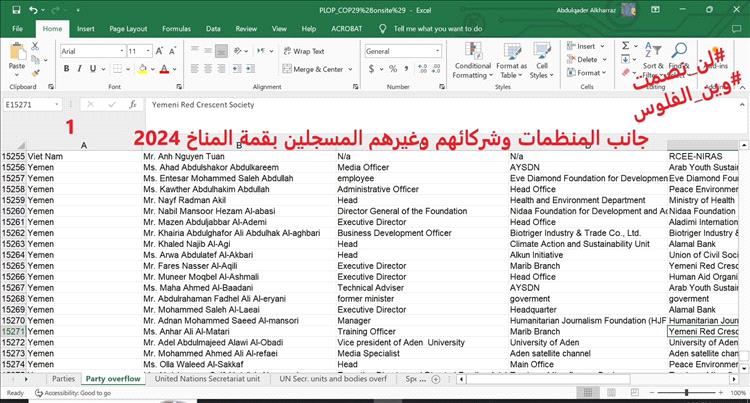Add a new sheet with plus icon
This screenshot has height=403, width=750.
(x=436, y=379)
